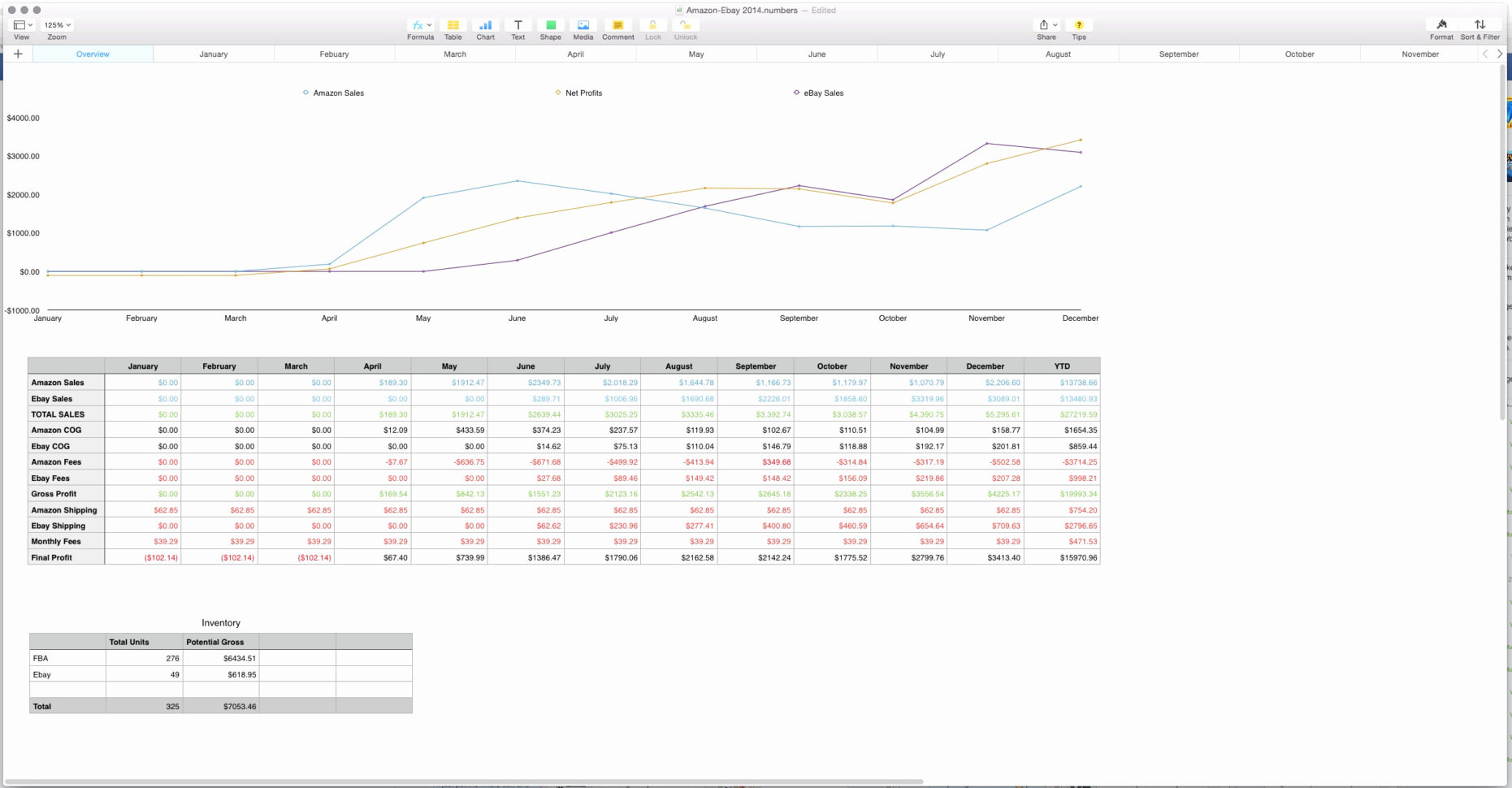Go to the March sheet tab
Image resolution: width=1512 pixels, height=788 pixels.
[x=455, y=54]
